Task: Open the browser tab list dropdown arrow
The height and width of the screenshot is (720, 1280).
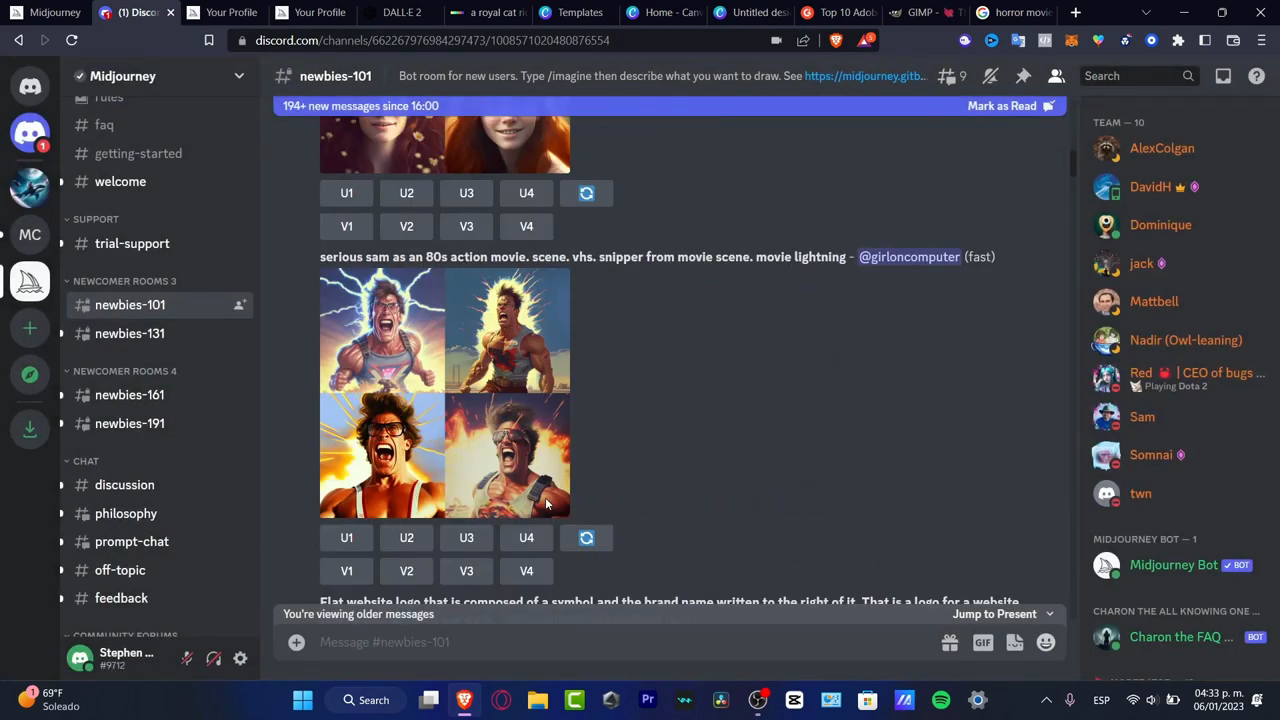Action: click(1146, 13)
